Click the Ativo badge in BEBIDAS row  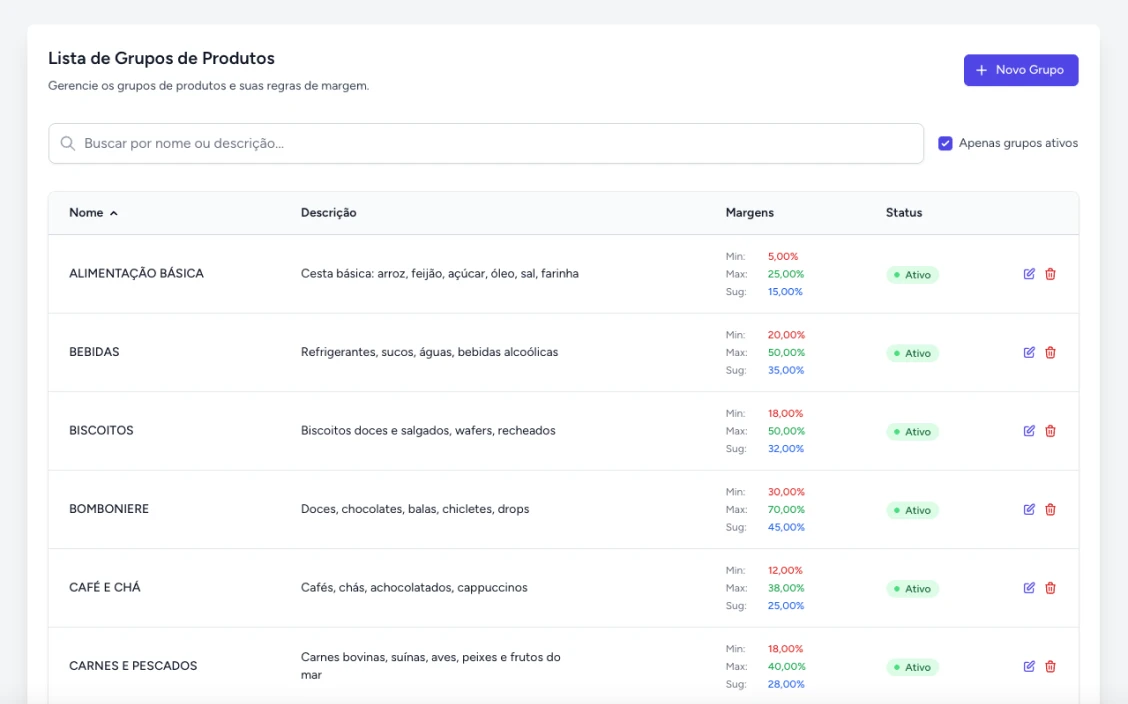click(x=912, y=353)
